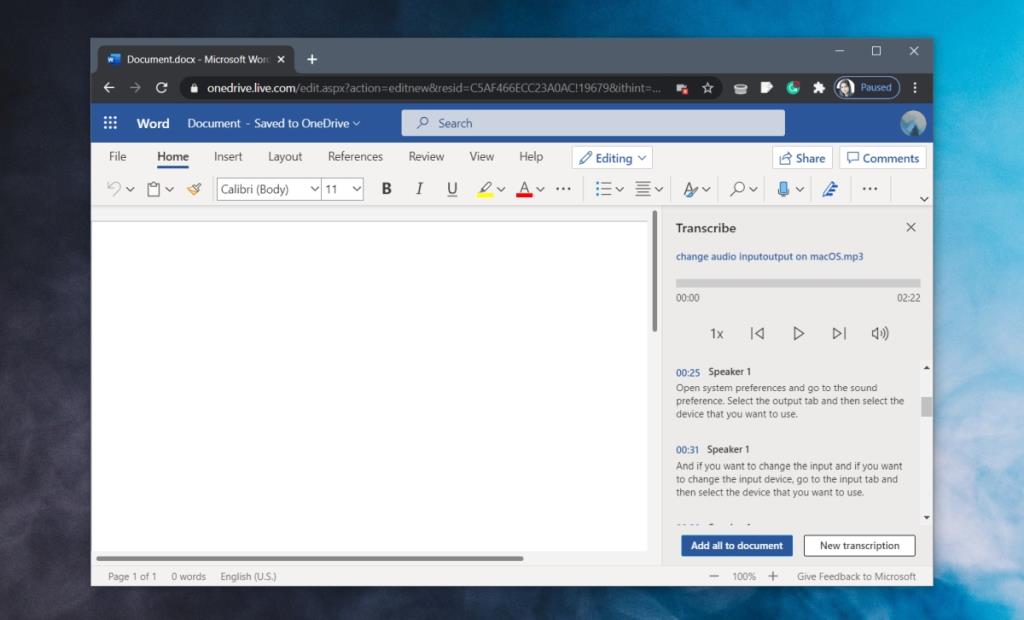
Task: Play the transcribed audio recording
Action: [x=798, y=333]
